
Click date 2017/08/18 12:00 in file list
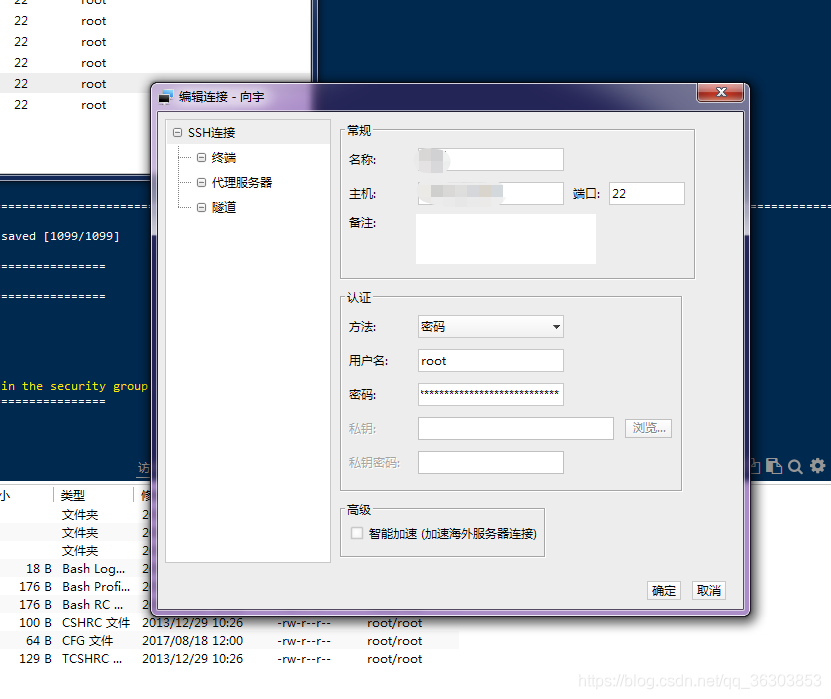pos(192,641)
